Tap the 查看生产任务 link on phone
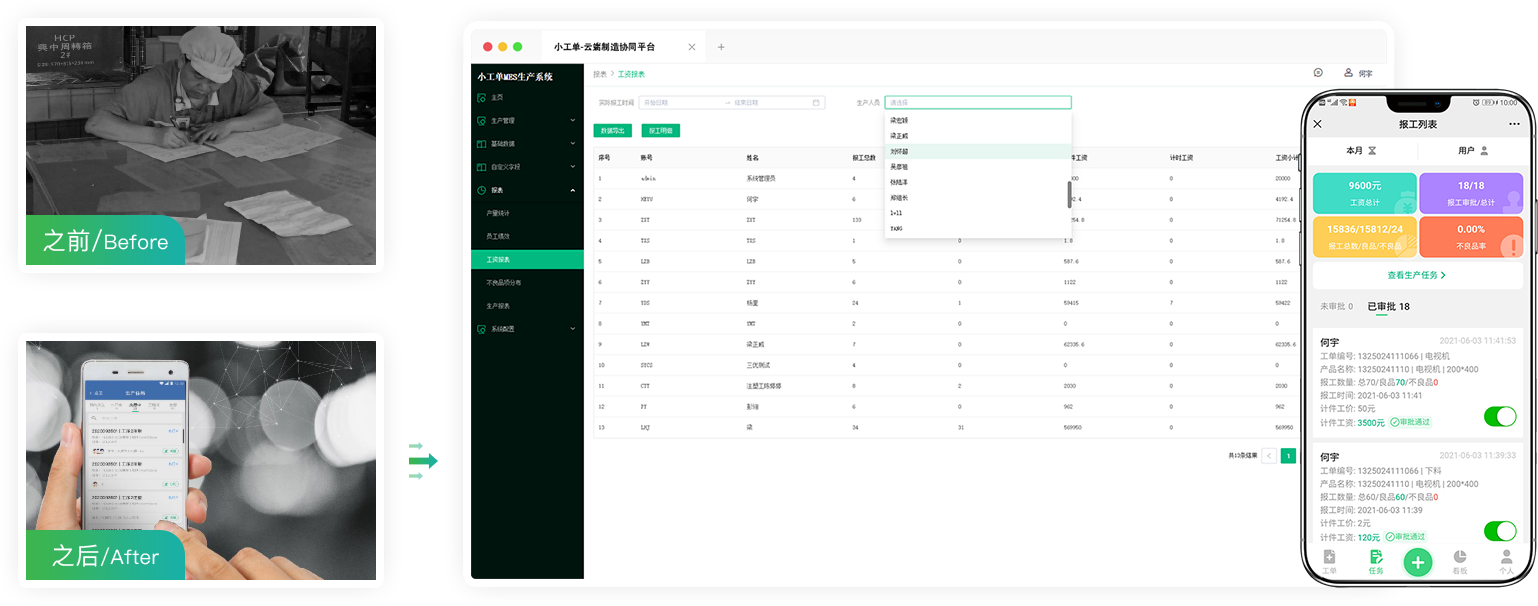1538x606 pixels. pos(1416,275)
